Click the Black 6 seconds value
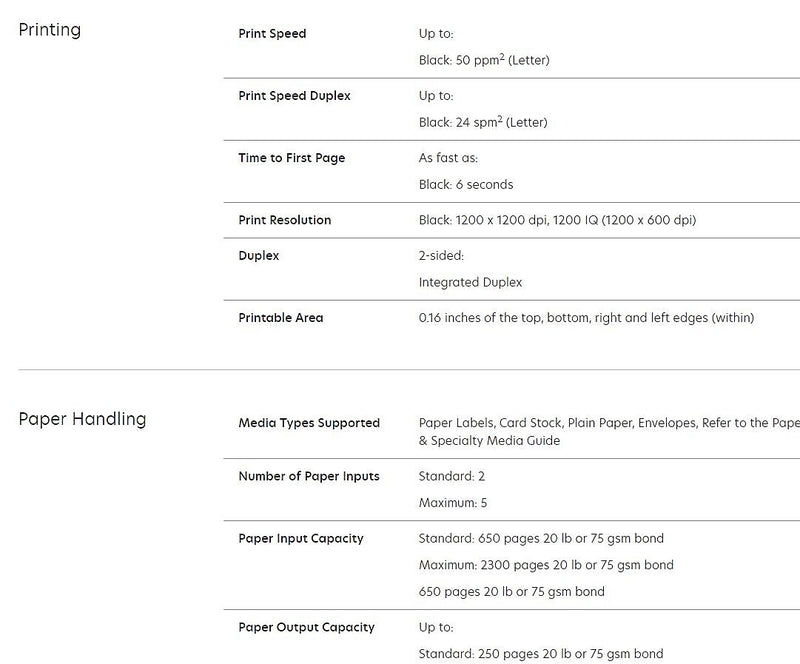The image size is (800, 664). [466, 184]
